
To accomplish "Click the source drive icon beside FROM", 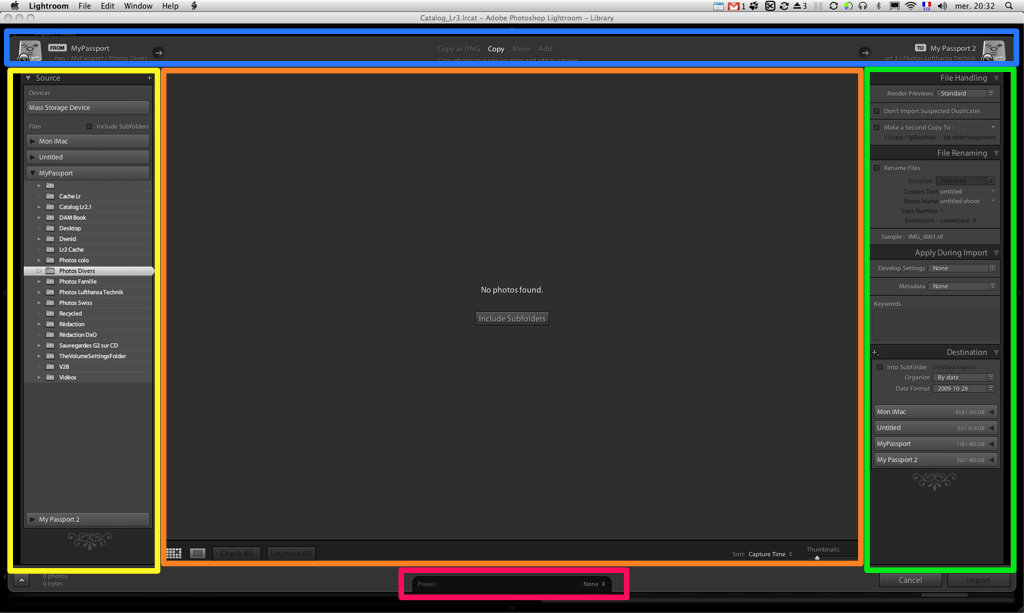I will (29, 50).
